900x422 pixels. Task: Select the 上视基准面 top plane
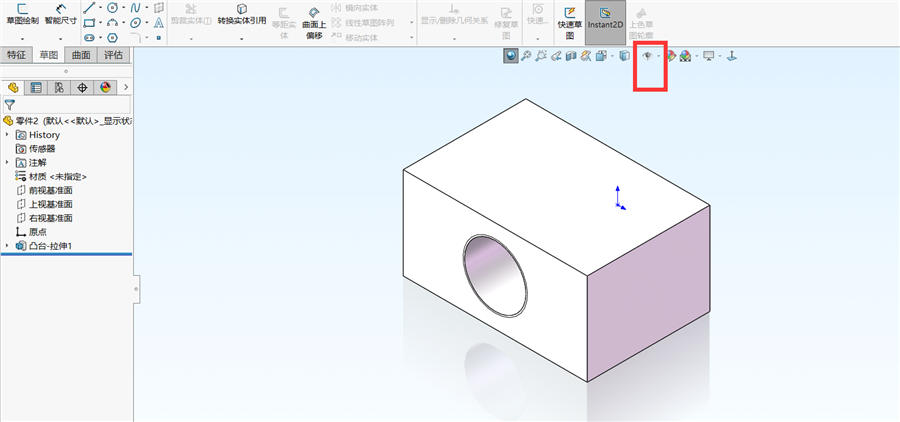pyautogui.click(x=44, y=204)
